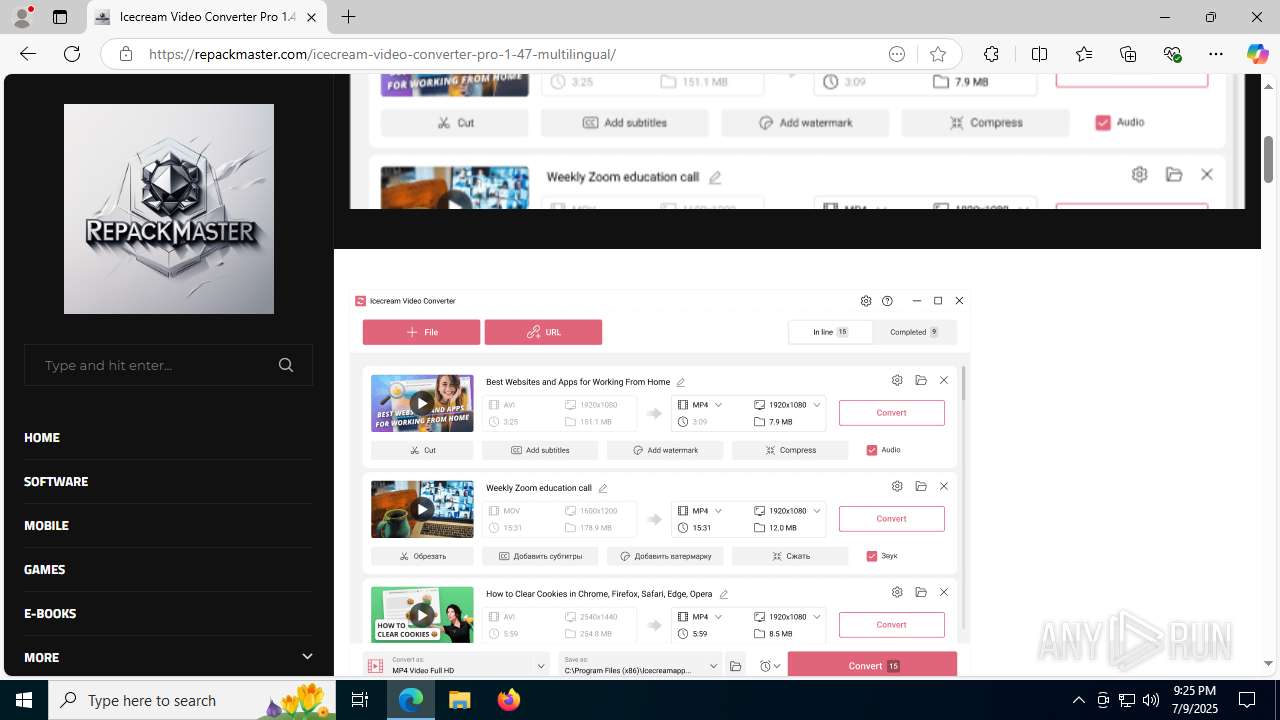Click the URL add button
This screenshot has width=1280, height=720.
pos(543,332)
